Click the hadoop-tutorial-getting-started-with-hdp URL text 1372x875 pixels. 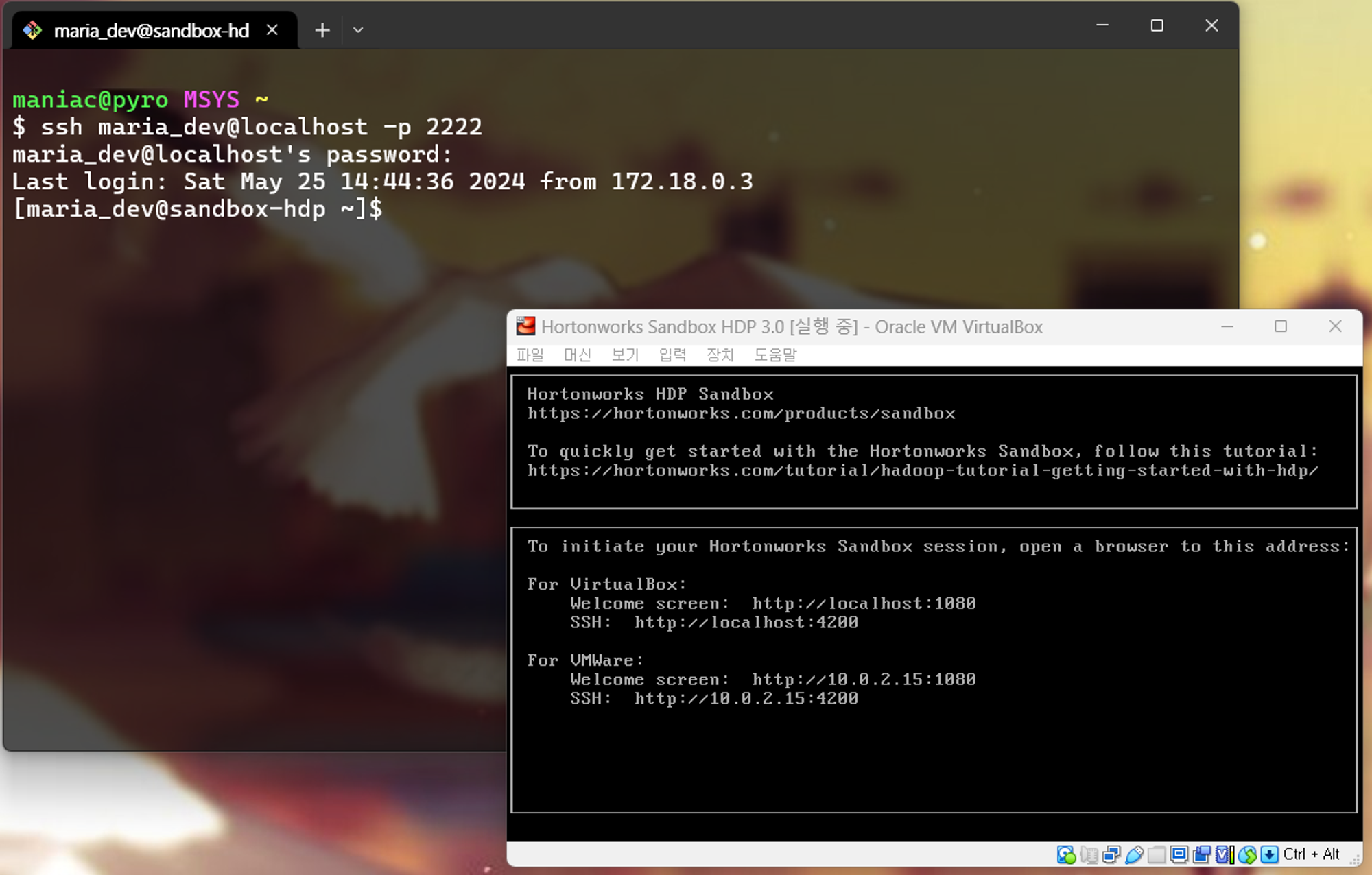pos(922,470)
